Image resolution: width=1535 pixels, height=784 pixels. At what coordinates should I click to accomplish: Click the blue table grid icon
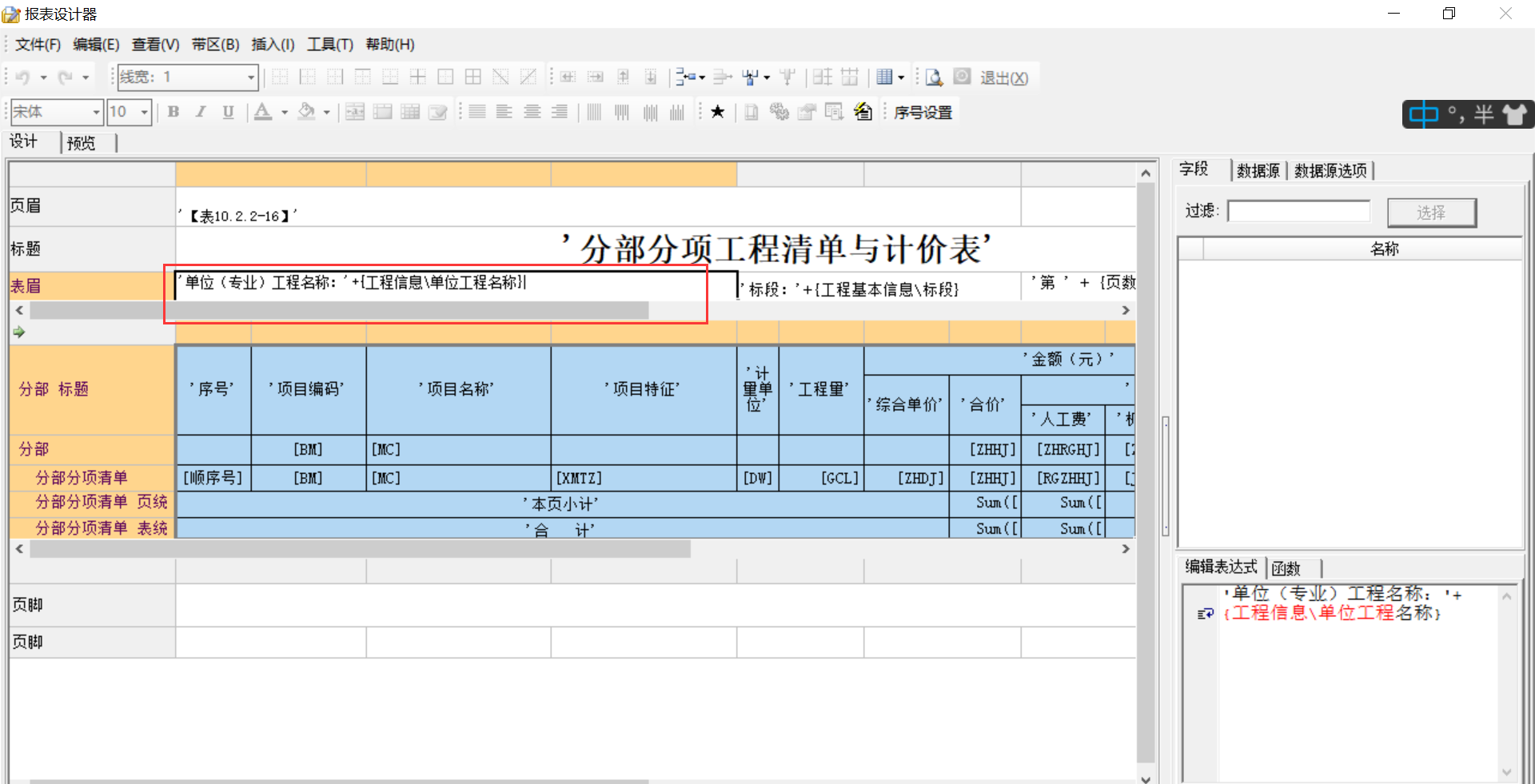pyautogui.click(x=884, y=77)
